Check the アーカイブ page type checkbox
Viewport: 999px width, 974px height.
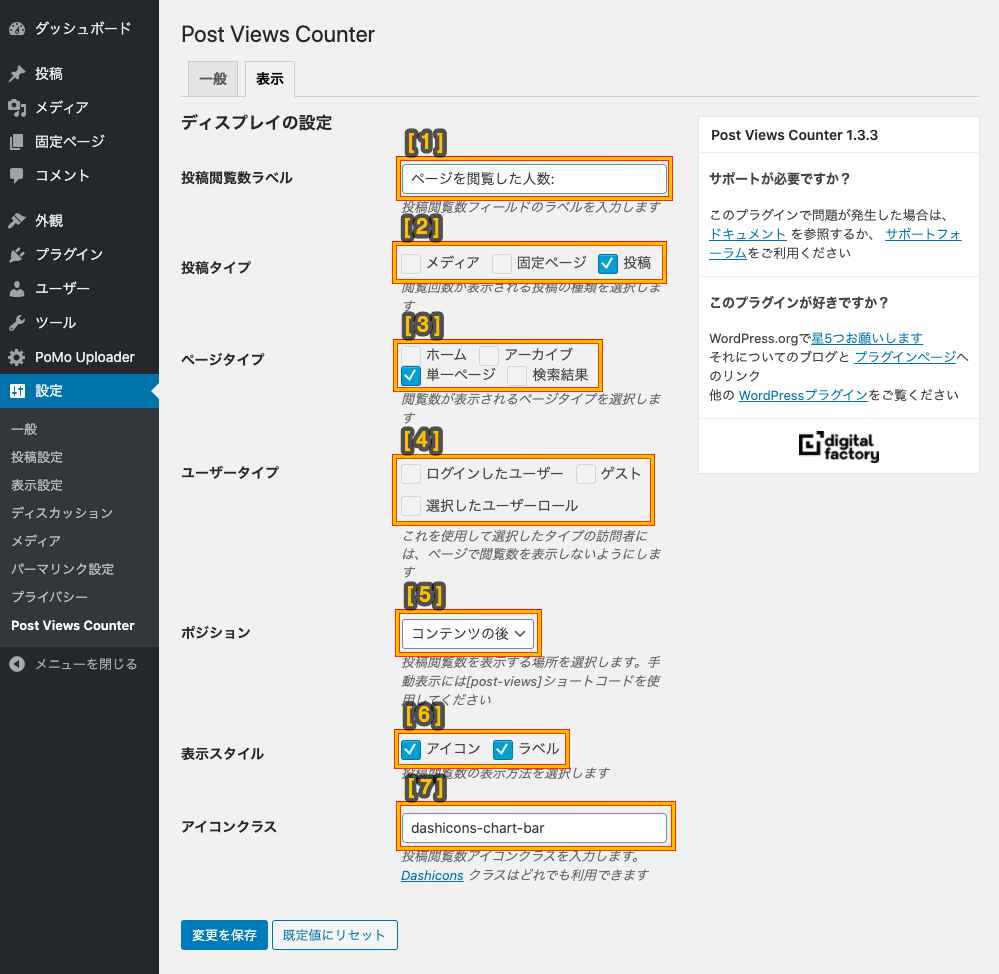(489, 355)
